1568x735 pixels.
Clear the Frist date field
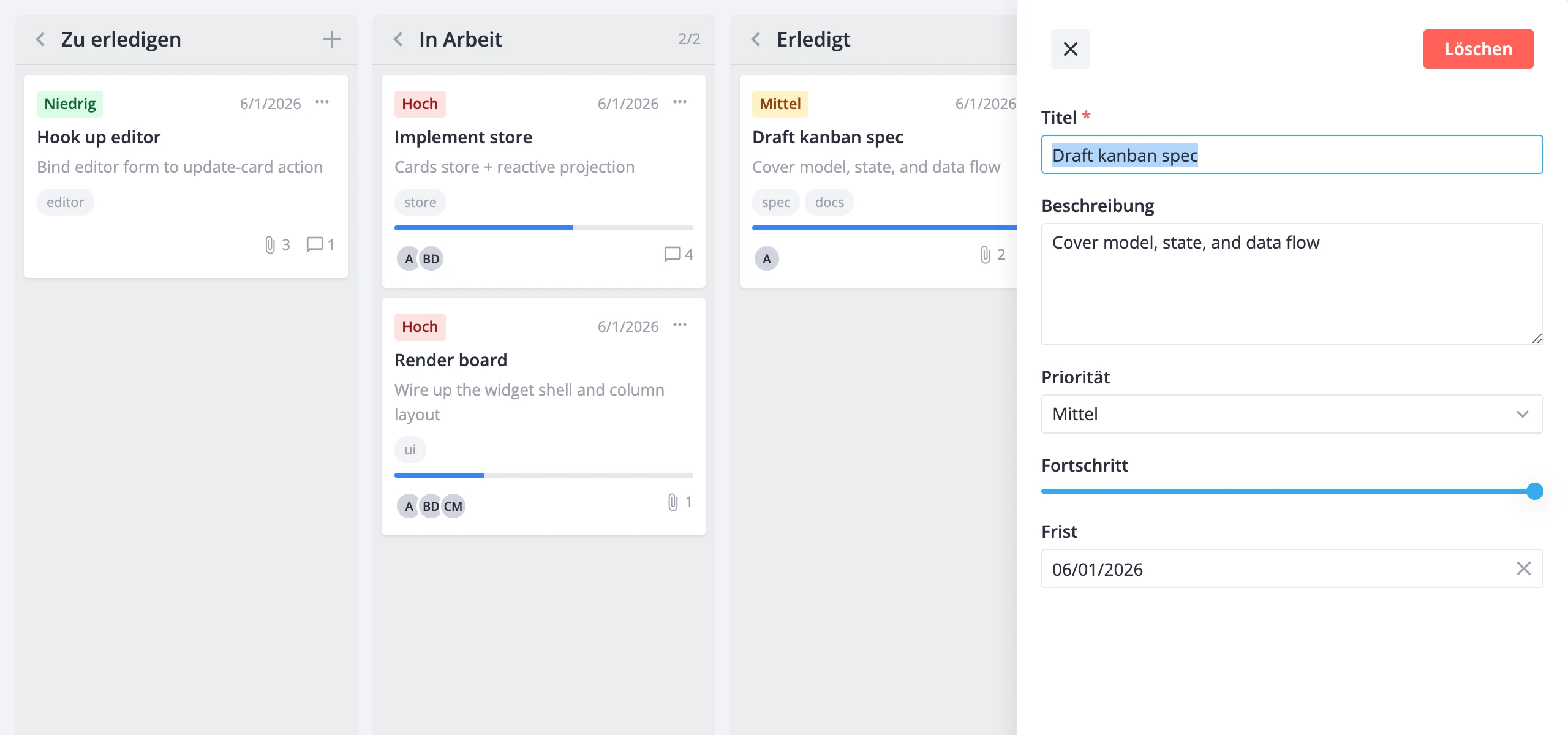1523,569
